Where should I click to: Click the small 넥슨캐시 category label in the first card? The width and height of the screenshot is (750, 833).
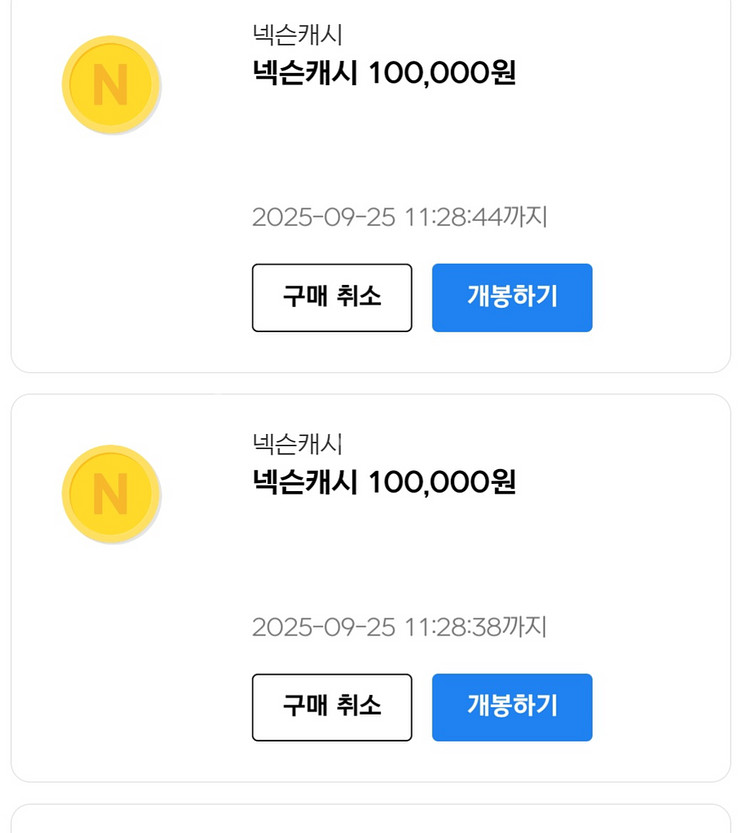[297, 35]
